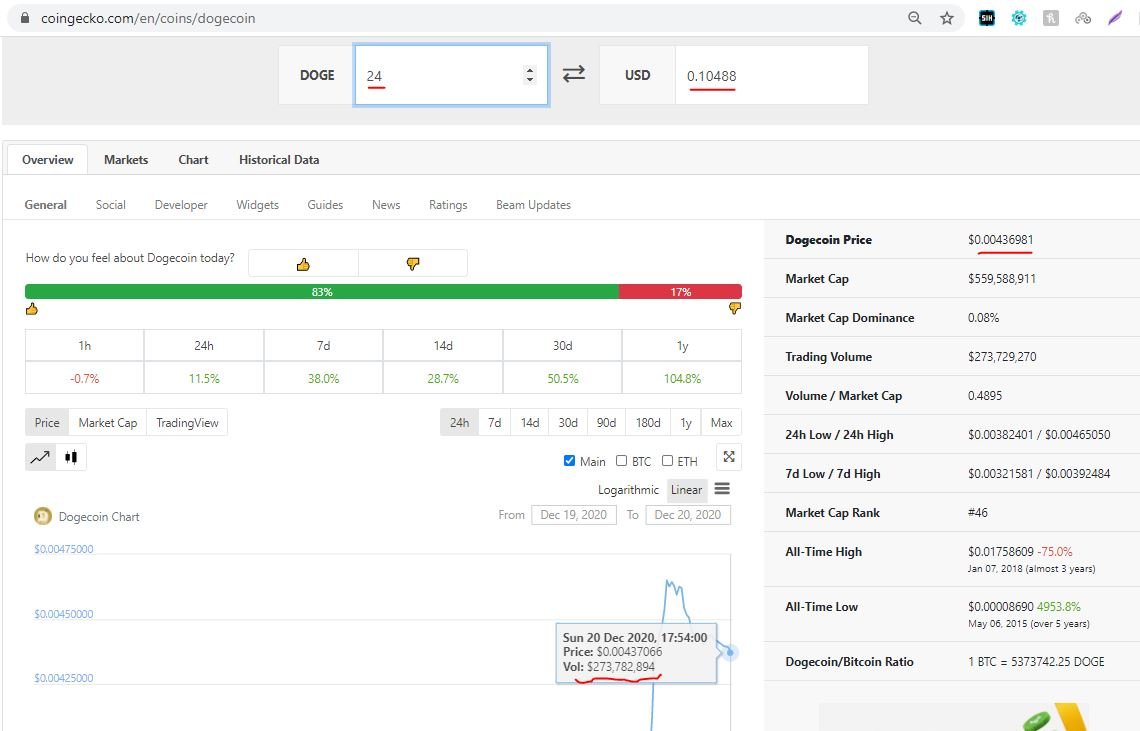Select the 7d chart range button

point(494,423)
